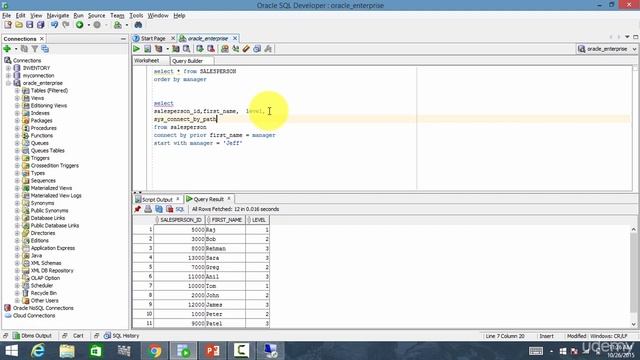Click the Undo arrow icon
Image resolution: width=640 pixels, height=360 pixels.
(x=54, y=25)
